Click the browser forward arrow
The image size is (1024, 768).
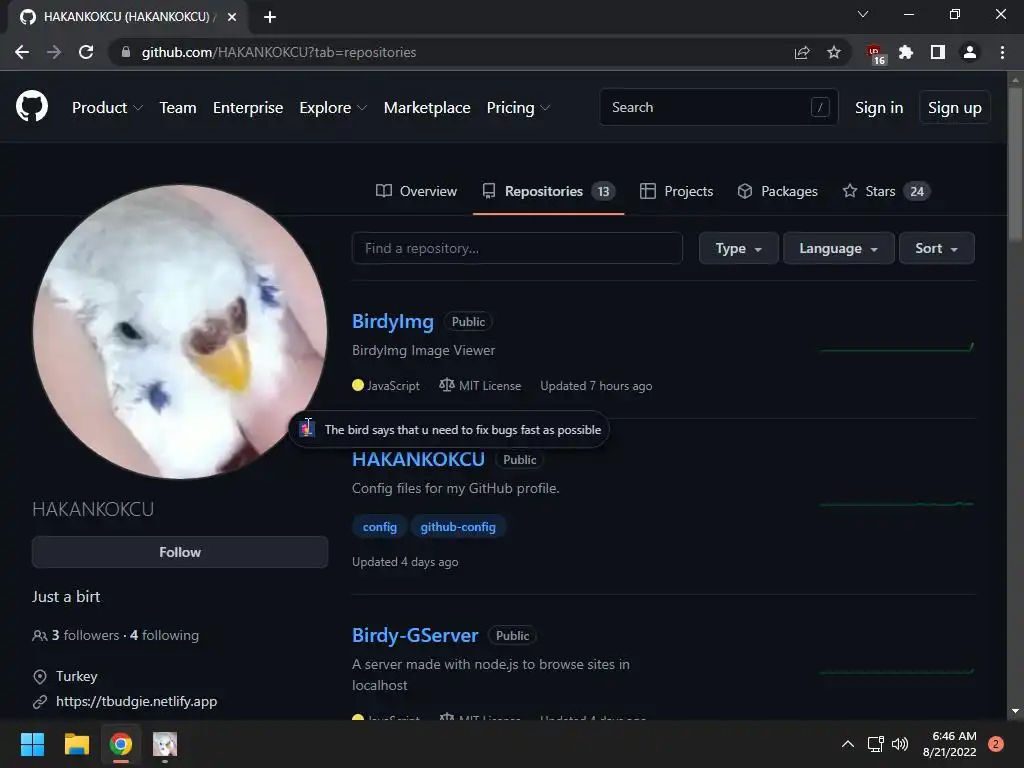coord(54,52)
